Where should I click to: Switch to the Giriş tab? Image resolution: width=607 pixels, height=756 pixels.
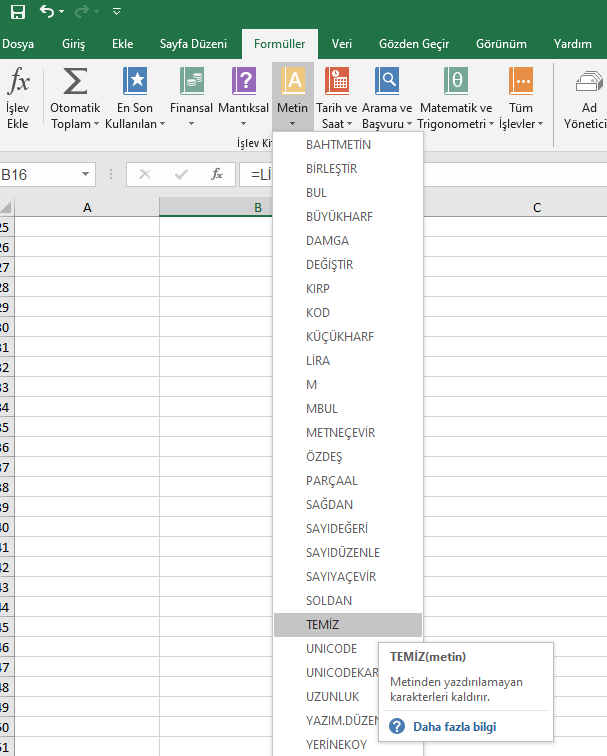coord(73,44)
